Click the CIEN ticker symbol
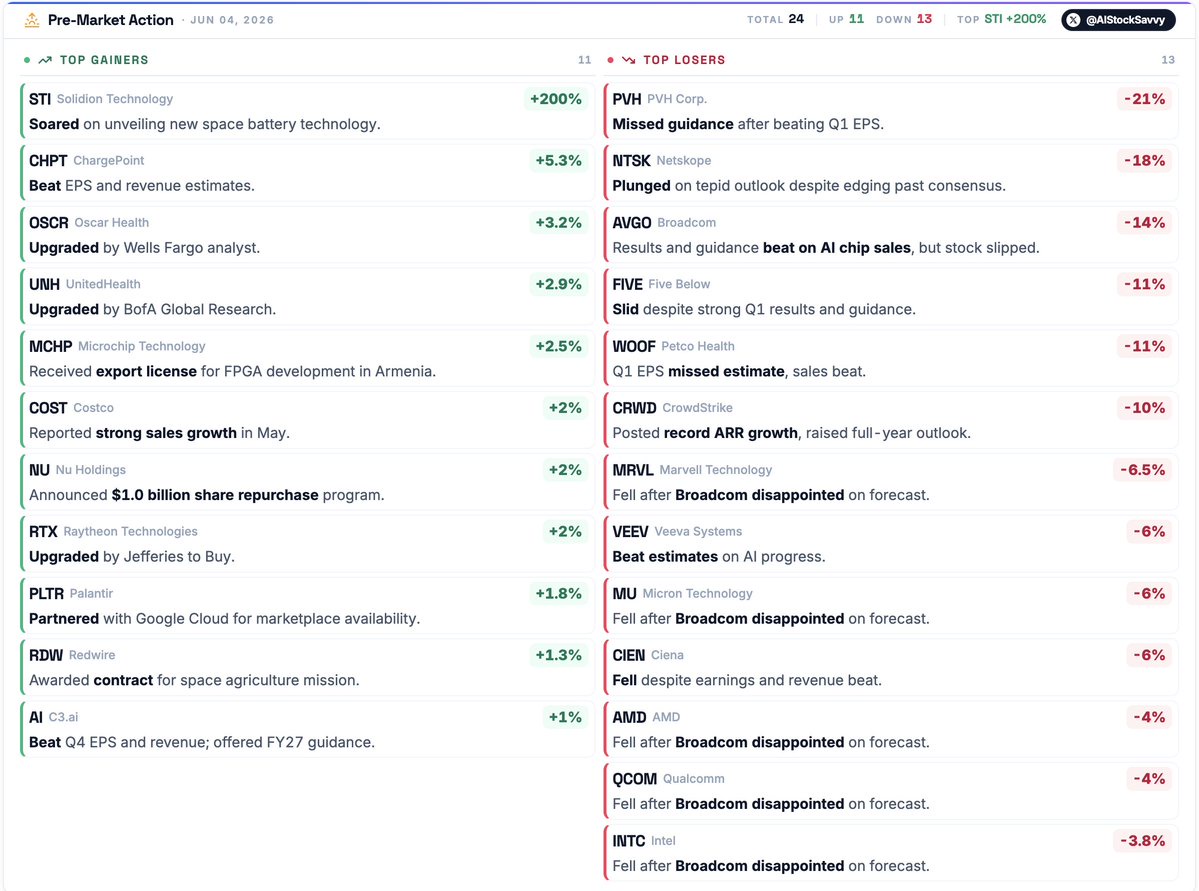 point(629,655)
